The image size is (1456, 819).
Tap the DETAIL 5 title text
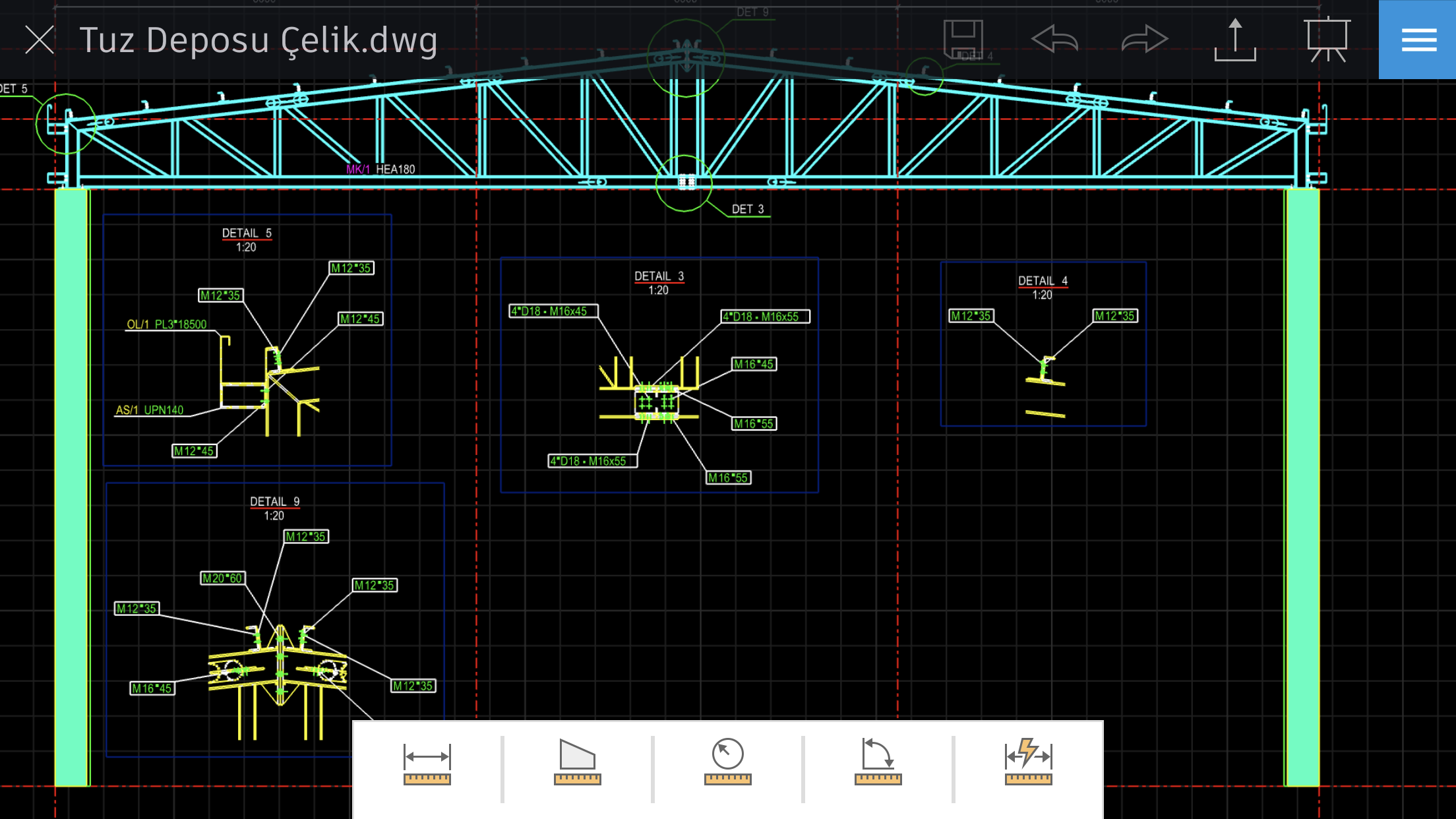tap(247, 233)
